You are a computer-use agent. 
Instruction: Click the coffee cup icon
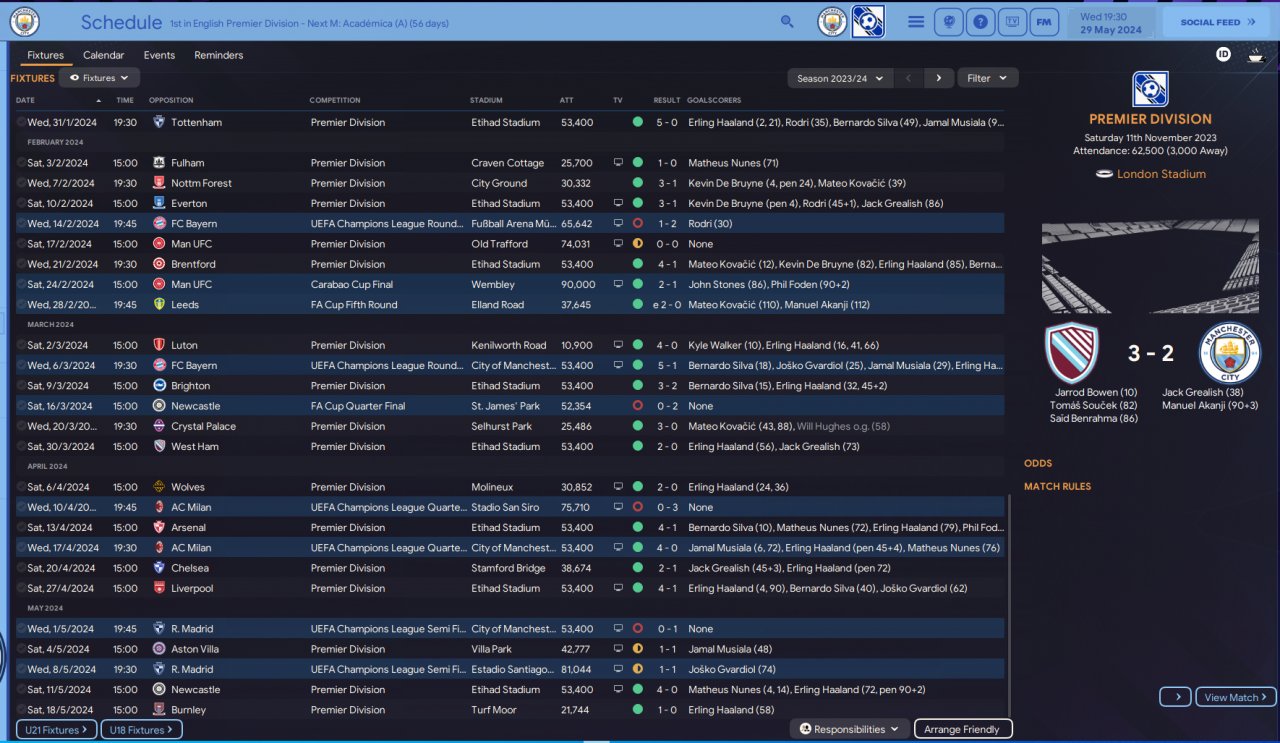(x=1255, y=56)
